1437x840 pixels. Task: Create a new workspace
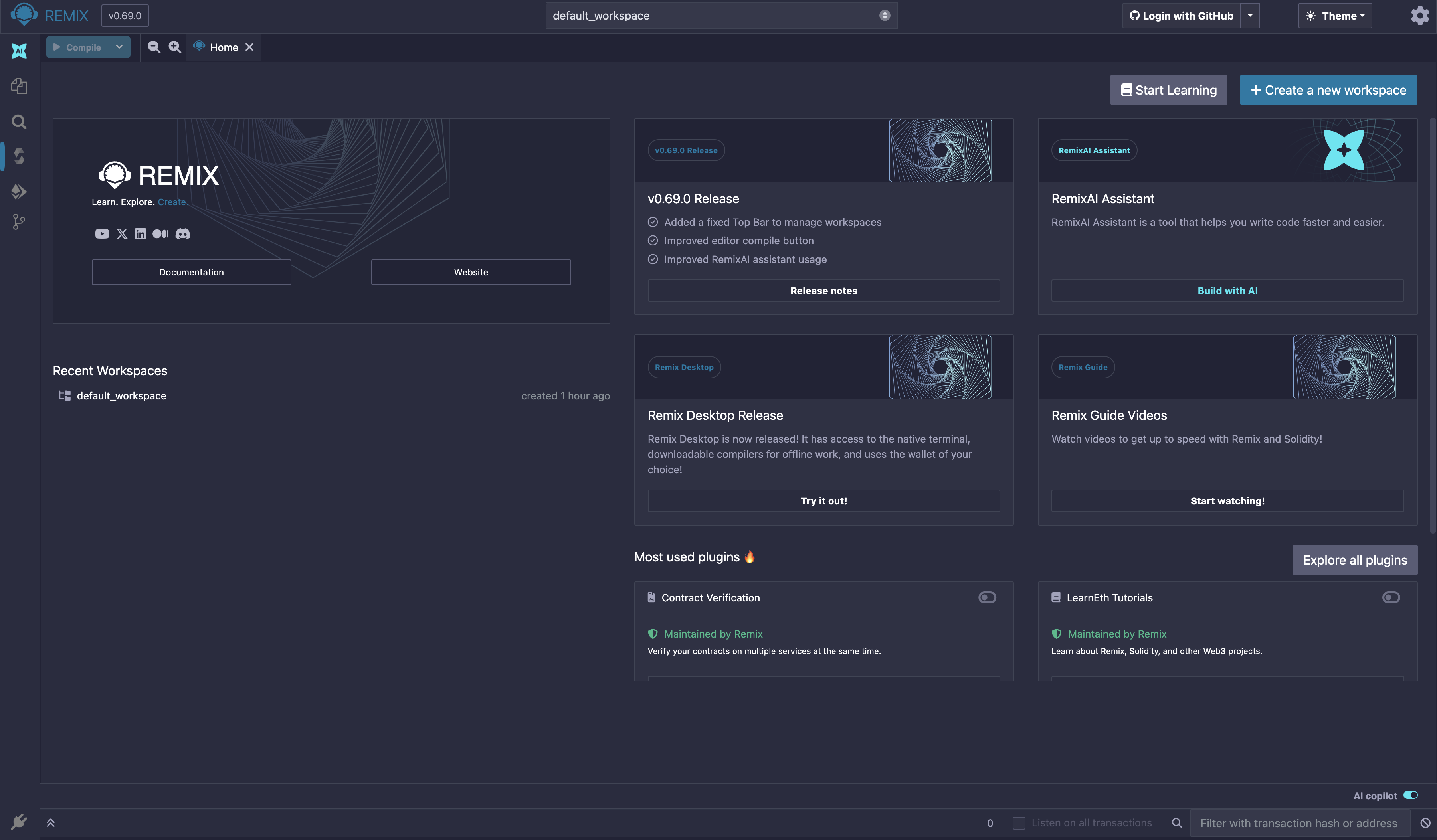point(1328,89)
